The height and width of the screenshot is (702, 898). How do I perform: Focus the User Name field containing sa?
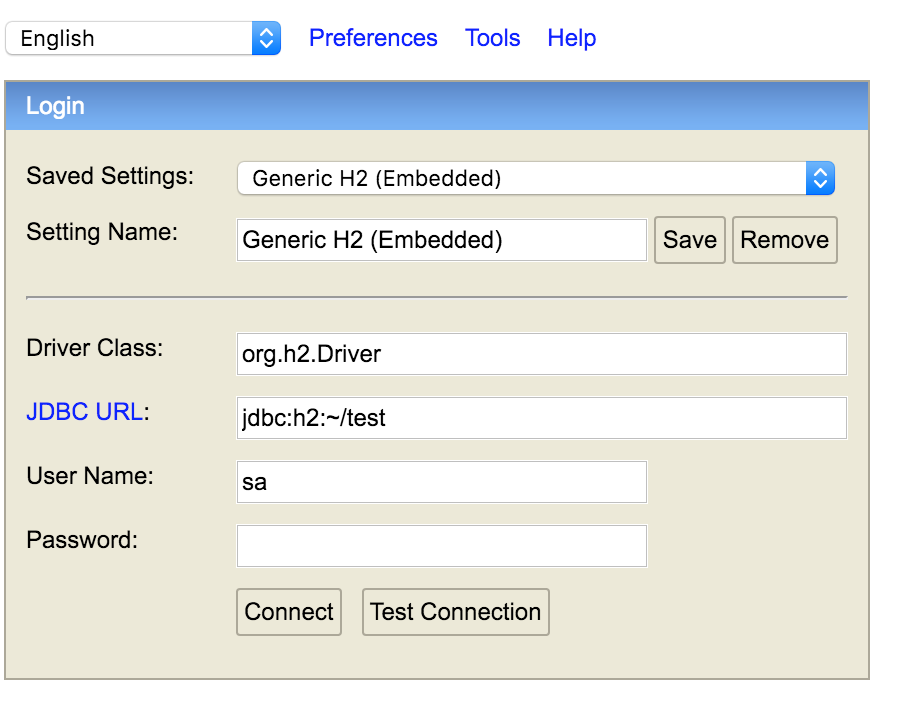[441, 482]
